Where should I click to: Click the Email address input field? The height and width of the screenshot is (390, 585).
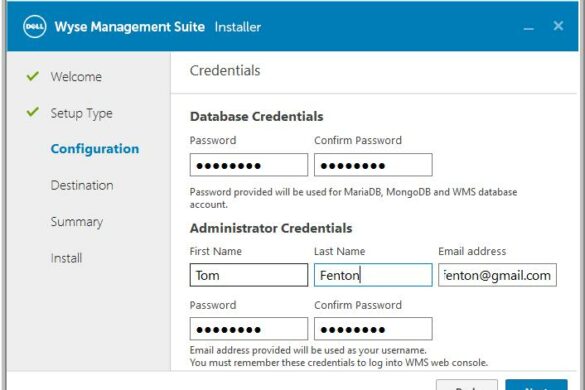tap(497, 275)
